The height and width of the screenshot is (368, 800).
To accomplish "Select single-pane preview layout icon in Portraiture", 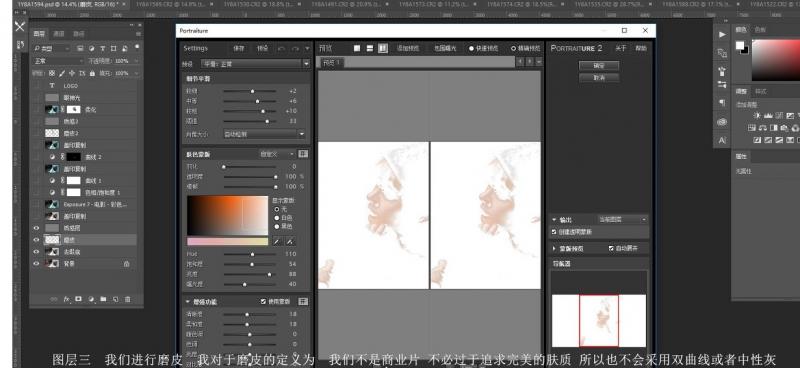I will point(357,48).
